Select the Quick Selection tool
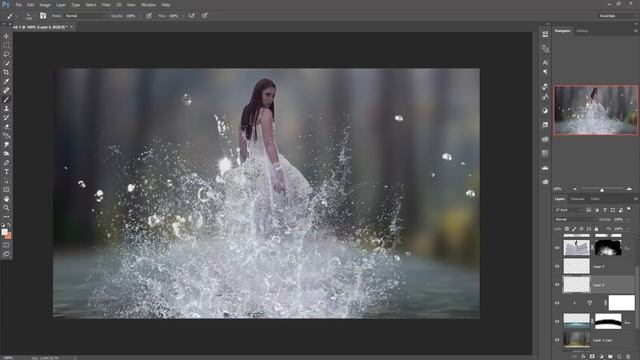 click(x=6, y=63)
